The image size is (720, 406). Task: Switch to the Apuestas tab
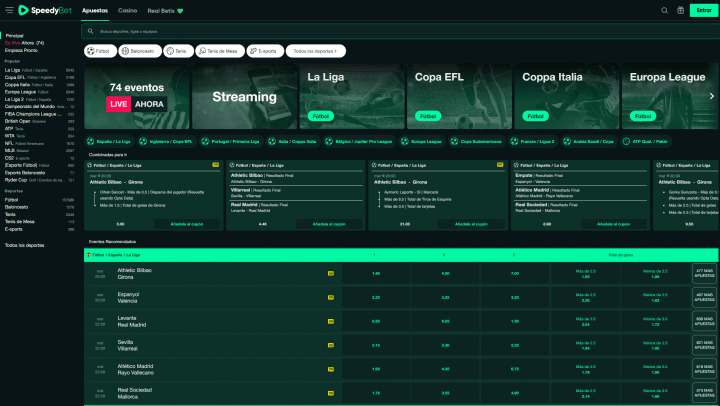point(95,11)
